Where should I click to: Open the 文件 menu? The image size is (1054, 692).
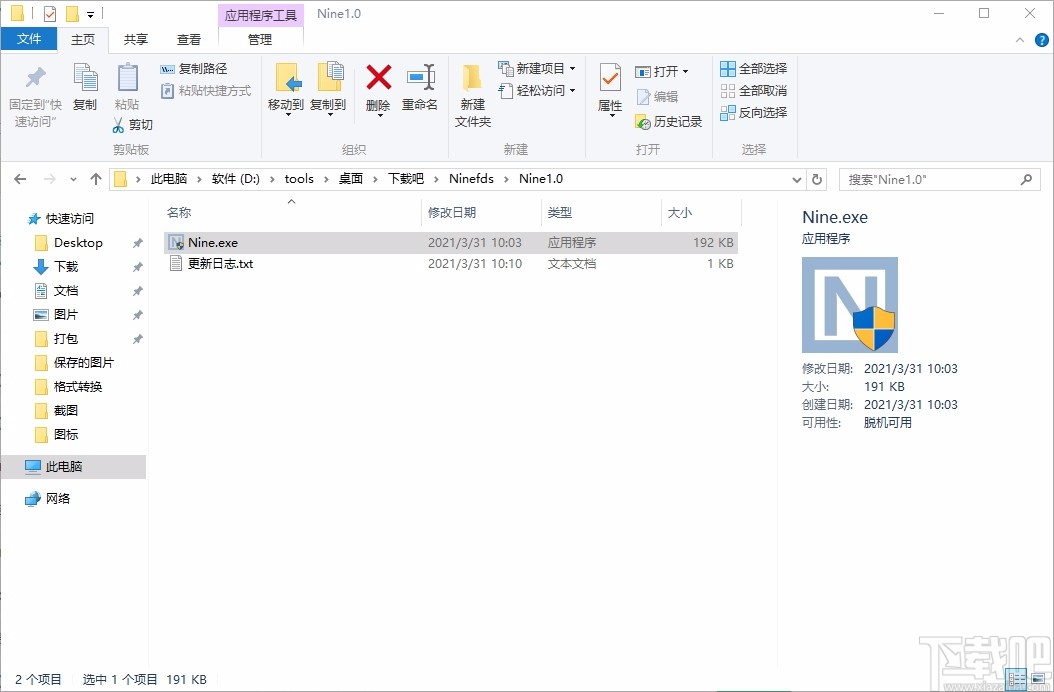click(29, 39)
